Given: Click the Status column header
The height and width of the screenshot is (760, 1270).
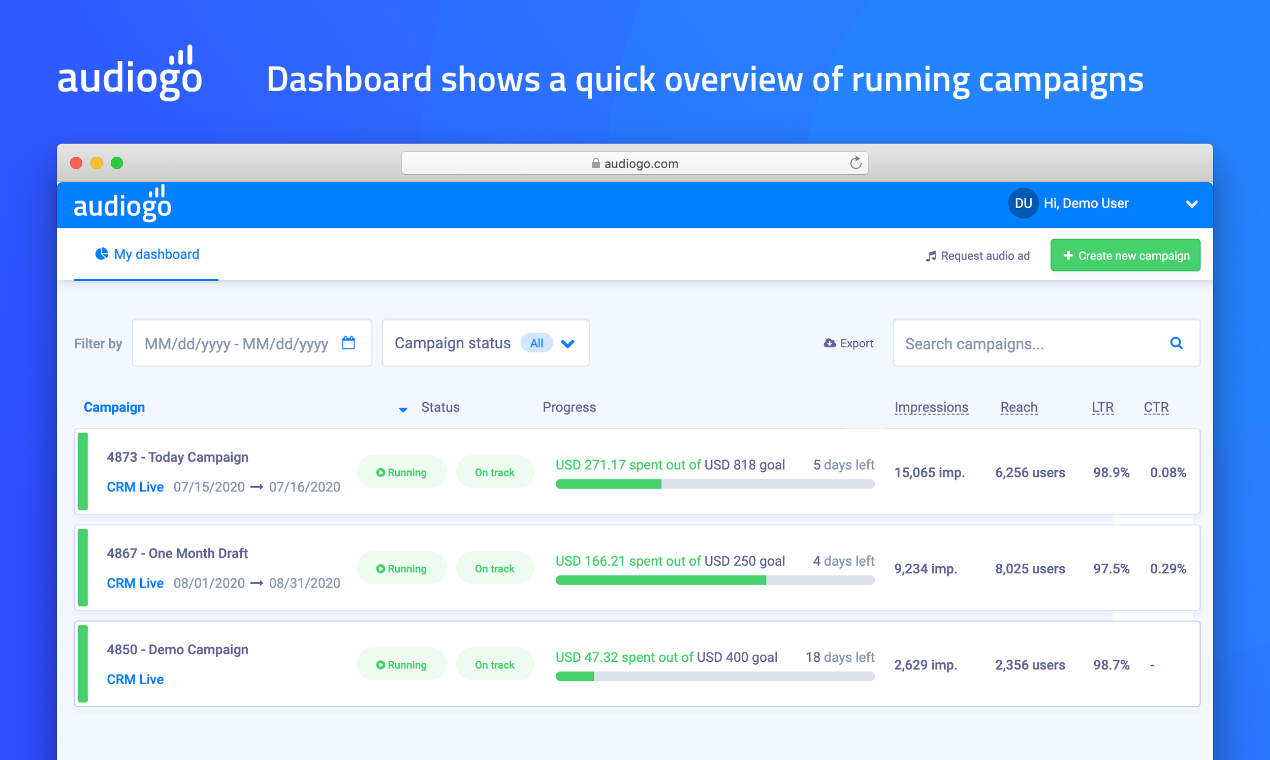Looking at the screenshot, I should (440, 407).
